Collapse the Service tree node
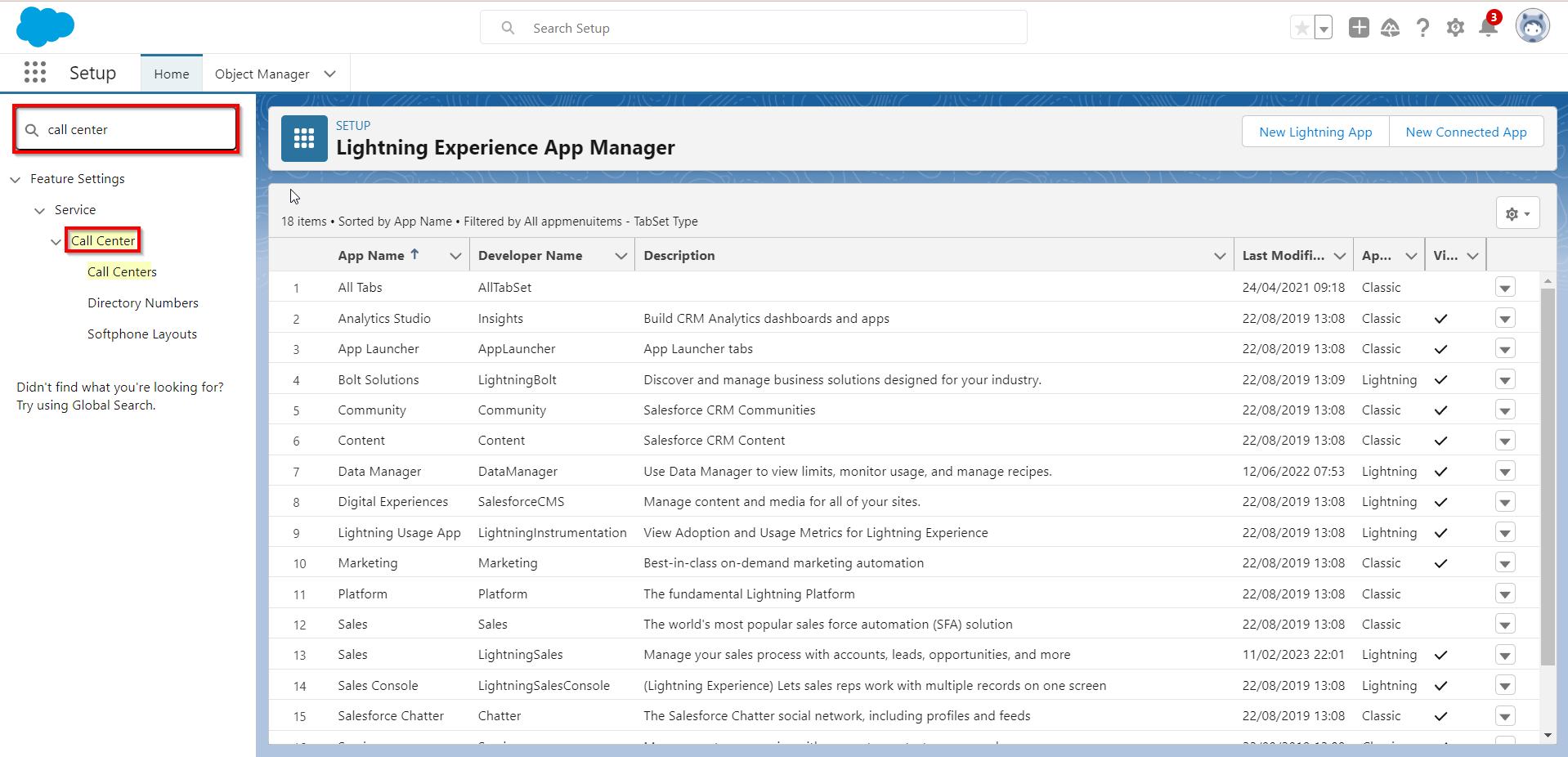 (39, 210)
